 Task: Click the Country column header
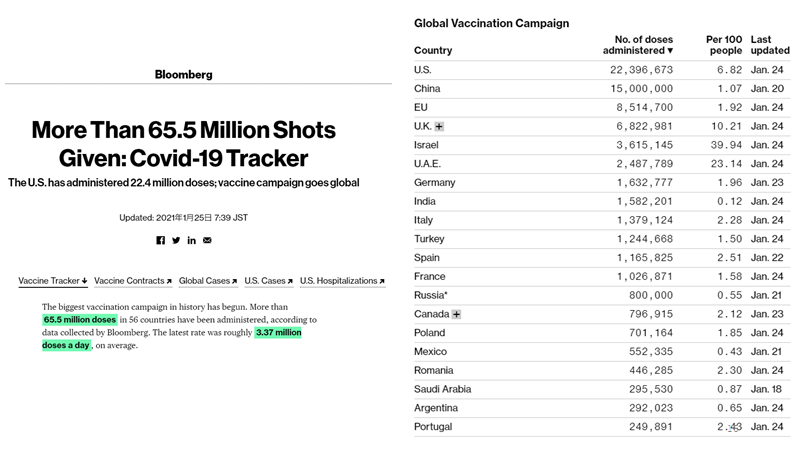pos(433,51)
